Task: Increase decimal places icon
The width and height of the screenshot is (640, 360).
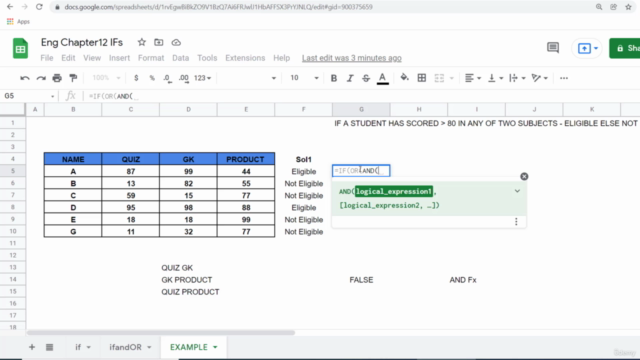Action: [x=184, y=78]
